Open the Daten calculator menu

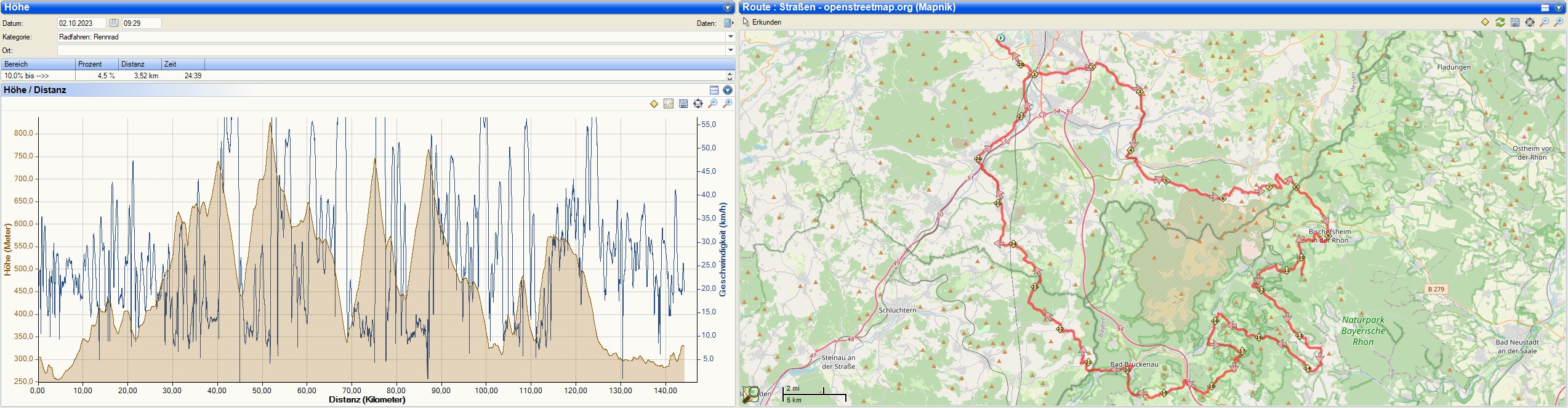[x=728, y=23]
